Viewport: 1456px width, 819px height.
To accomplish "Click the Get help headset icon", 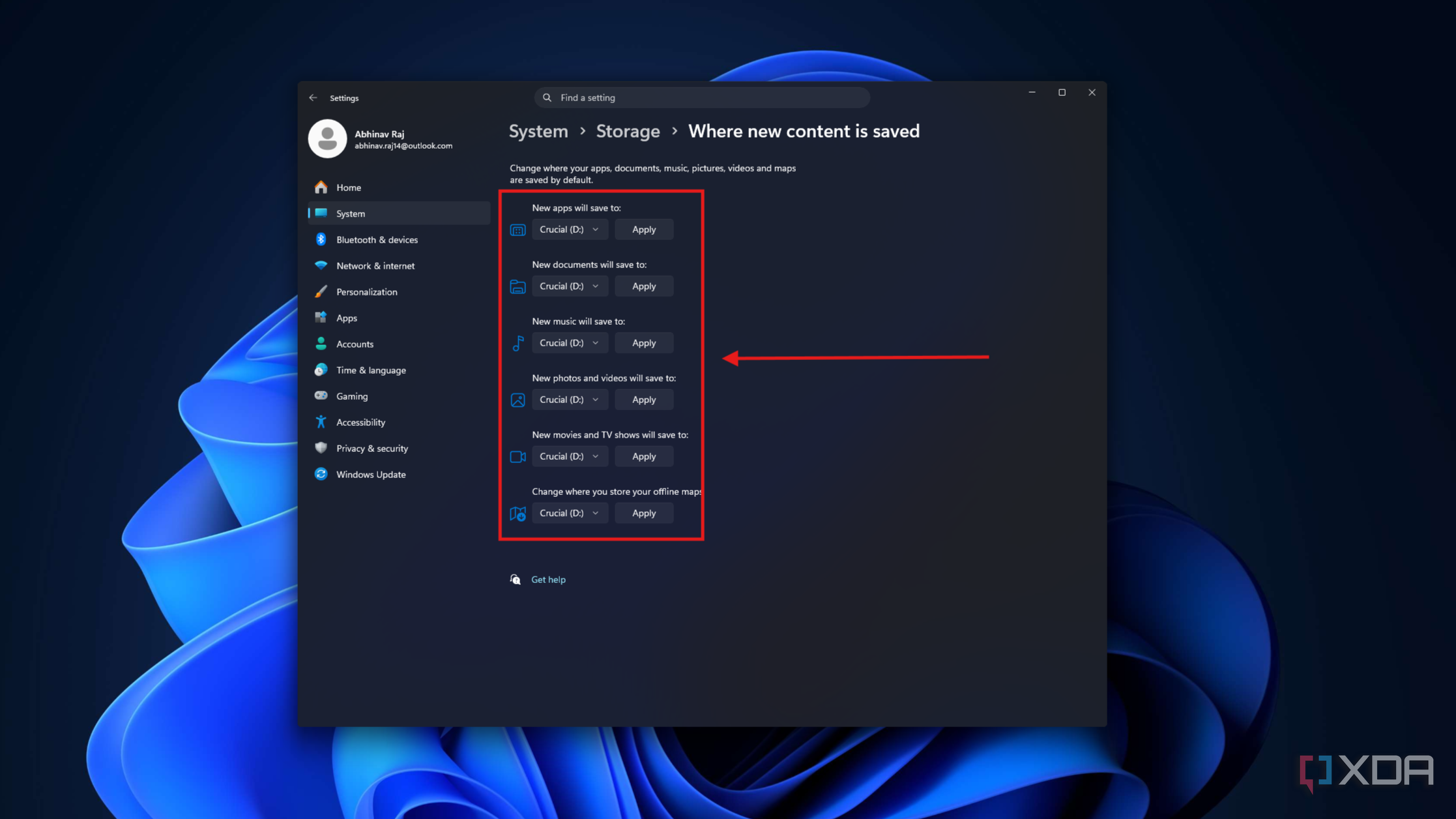I will click(516, 580).
